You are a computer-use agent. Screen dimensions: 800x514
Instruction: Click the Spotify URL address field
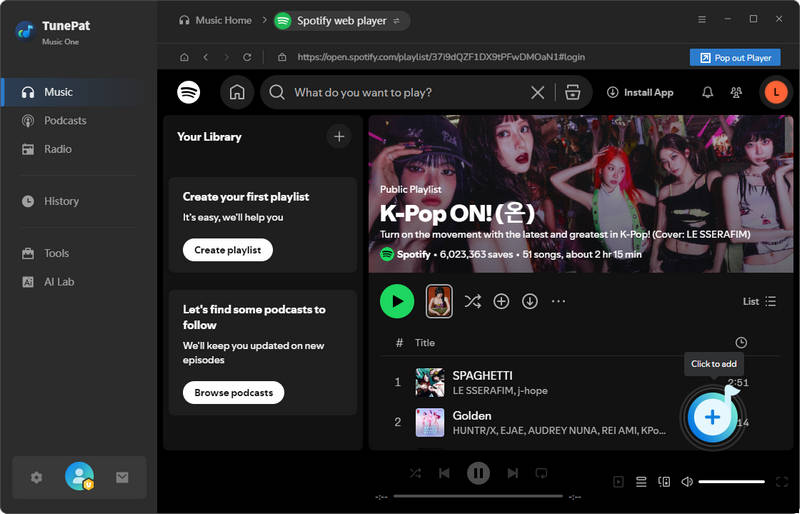441,57
